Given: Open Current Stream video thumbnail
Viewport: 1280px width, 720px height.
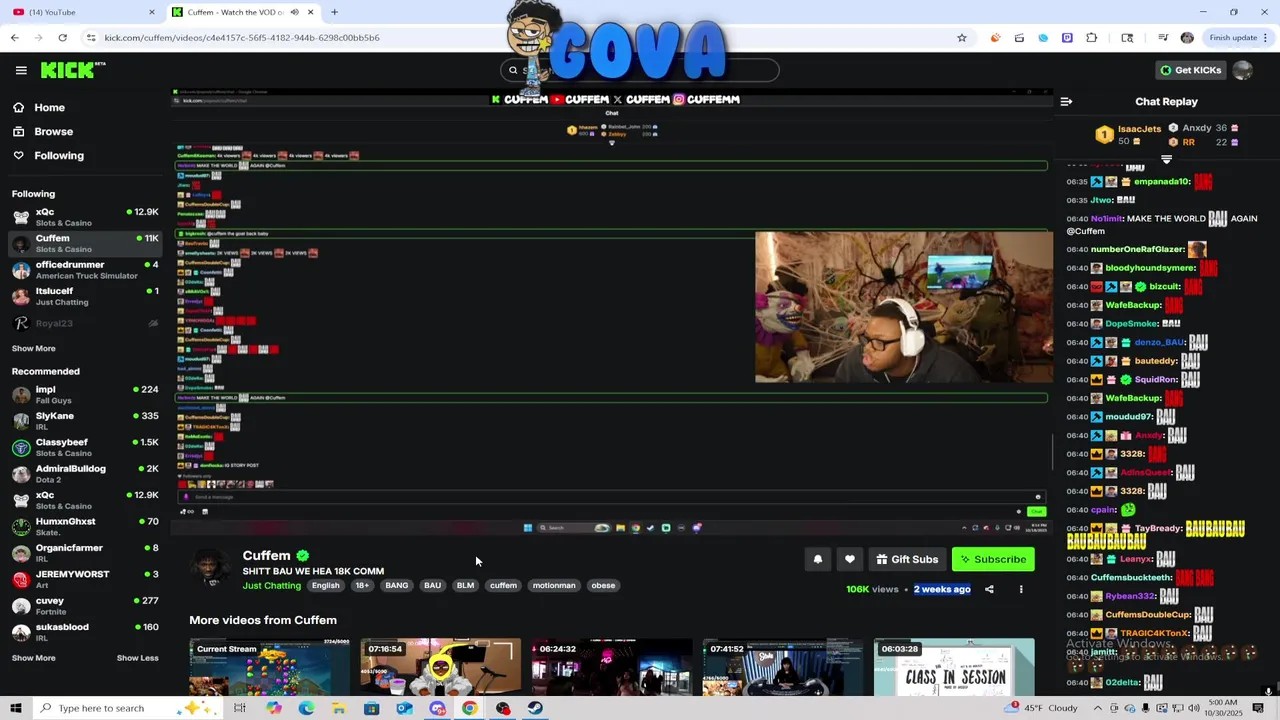Looking at the screenshot, I should pyautogui.click(x=270, y=666).
